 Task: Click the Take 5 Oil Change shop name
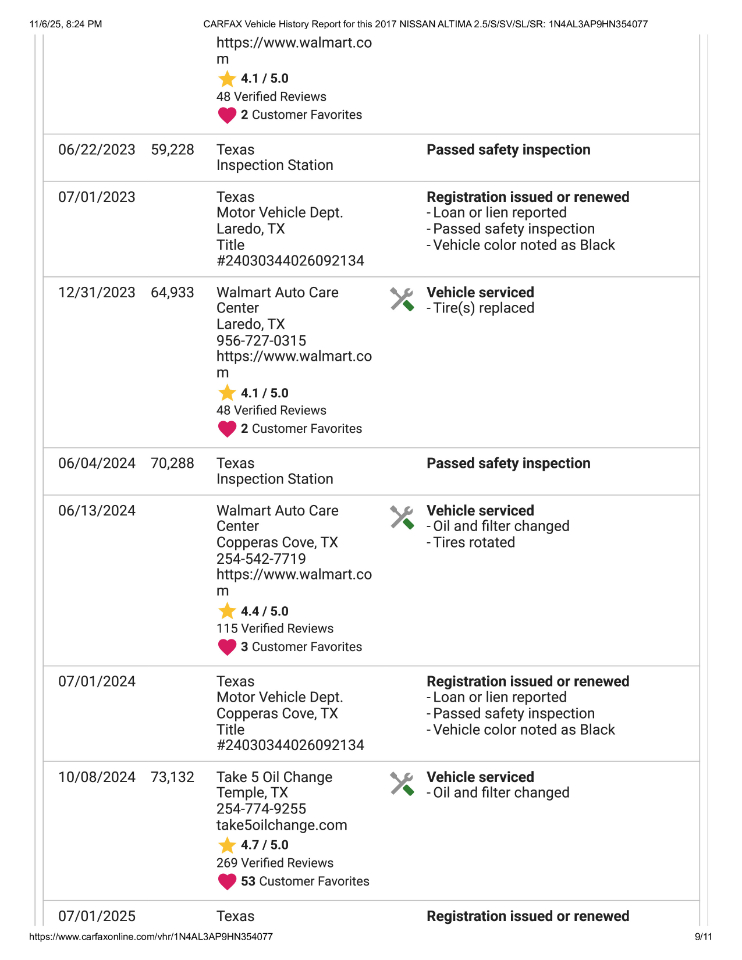coord(274,777)
